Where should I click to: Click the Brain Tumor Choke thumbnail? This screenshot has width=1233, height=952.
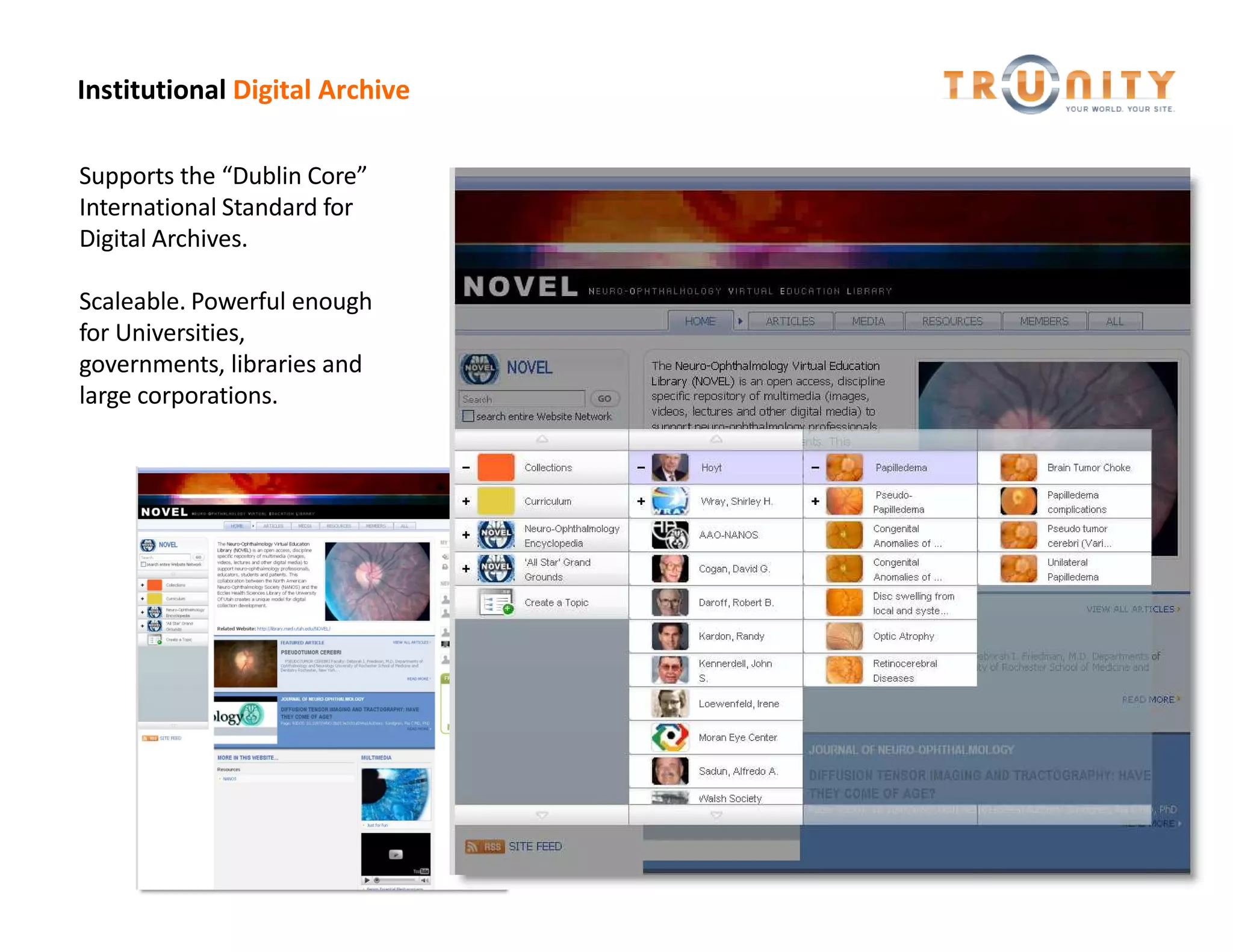pyautogui.click(x=1019, y=468)
